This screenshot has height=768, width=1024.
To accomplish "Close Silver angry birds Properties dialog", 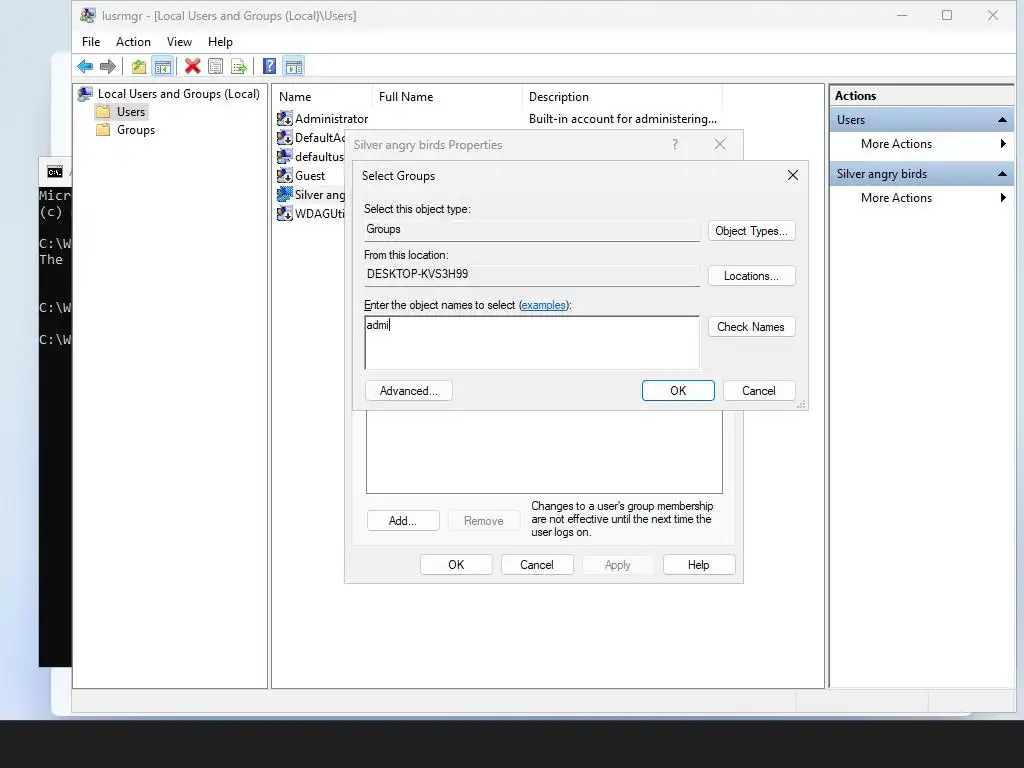I will point(720,144).
